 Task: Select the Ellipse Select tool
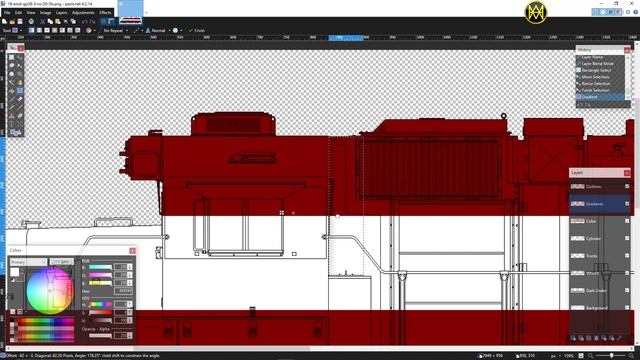(x=11, y=74)
